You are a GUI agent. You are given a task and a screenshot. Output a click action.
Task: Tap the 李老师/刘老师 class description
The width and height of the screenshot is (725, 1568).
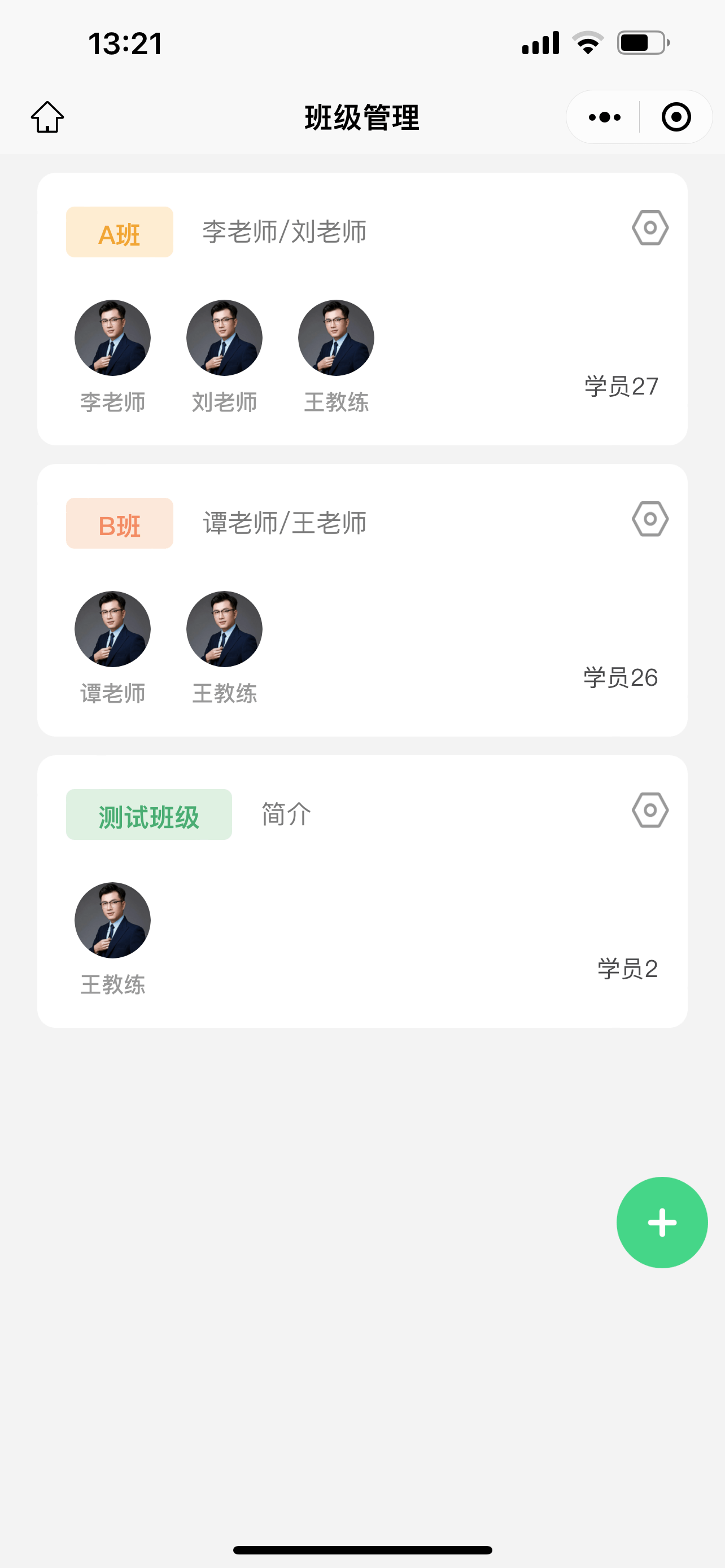(284, 233)
